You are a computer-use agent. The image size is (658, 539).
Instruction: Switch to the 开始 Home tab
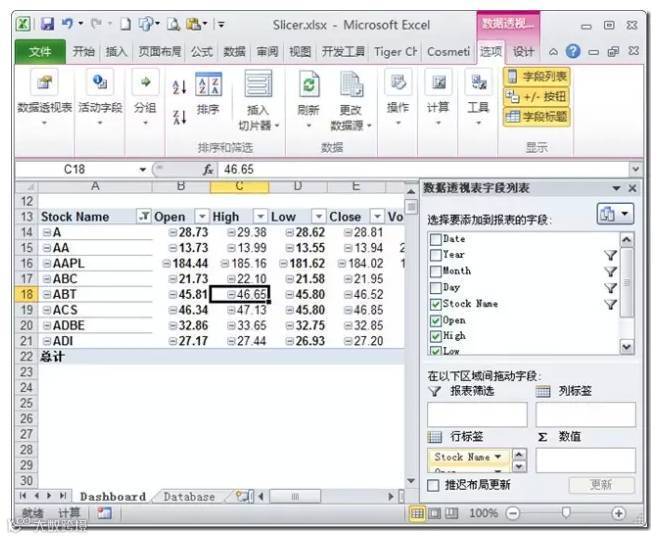click(84, 52)
